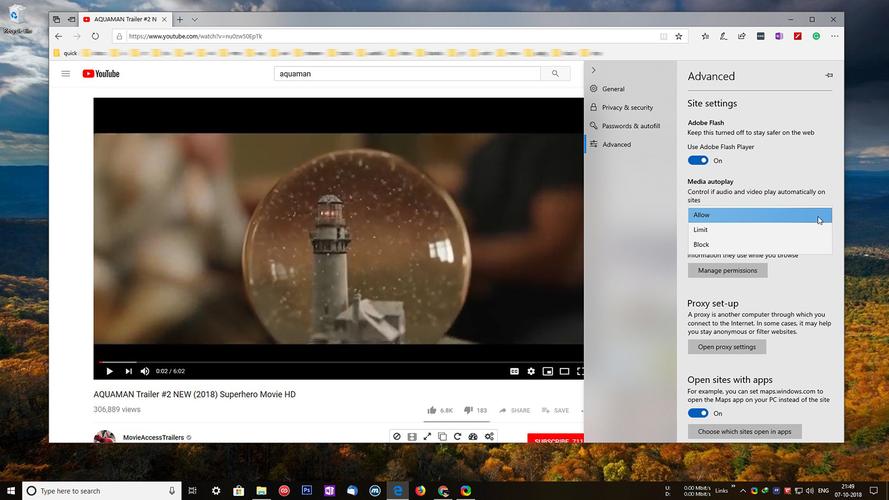Click the taskbar search box
This screenshot has width=889, height=500.
(x=102, y=490)
